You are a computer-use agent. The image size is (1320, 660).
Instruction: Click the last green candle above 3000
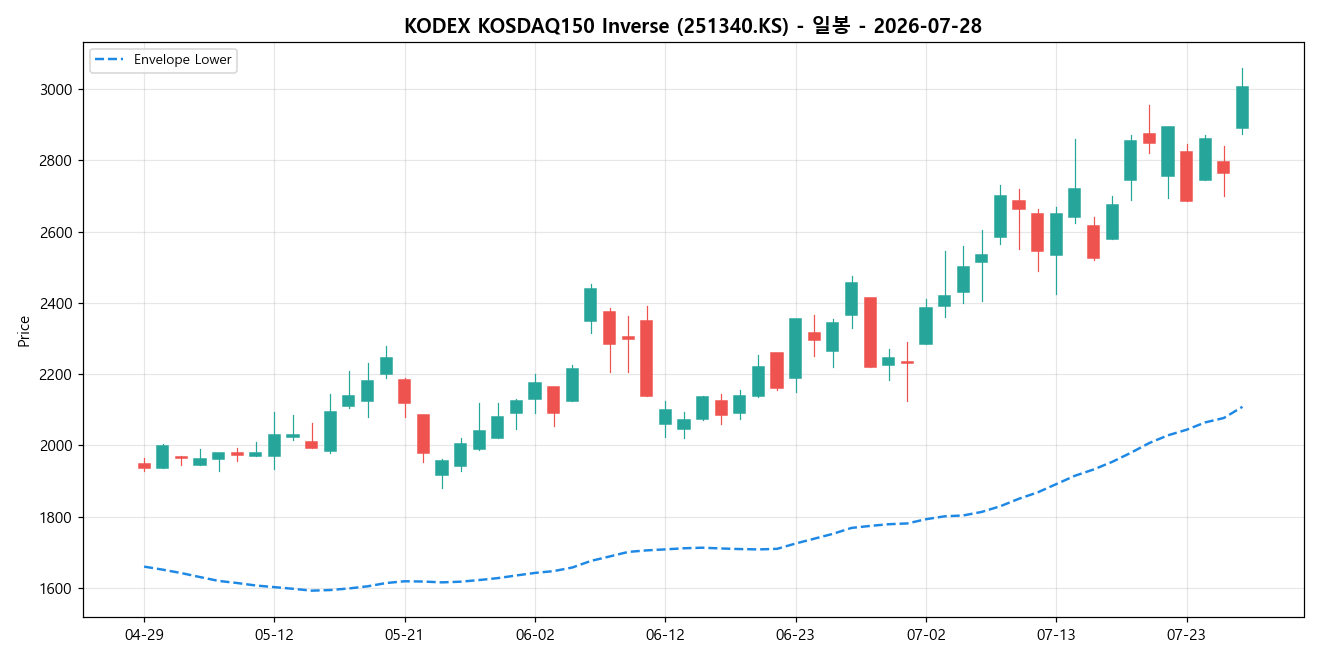click(x=1242, y=107)
